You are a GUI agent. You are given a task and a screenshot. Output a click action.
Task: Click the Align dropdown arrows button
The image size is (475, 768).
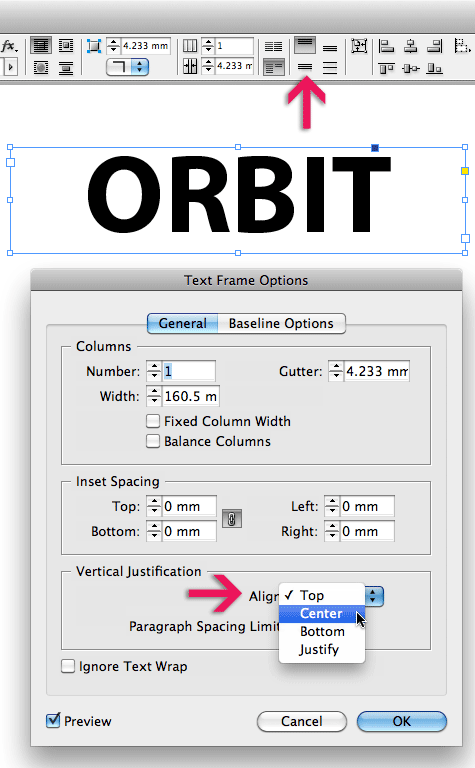point(374,596)
